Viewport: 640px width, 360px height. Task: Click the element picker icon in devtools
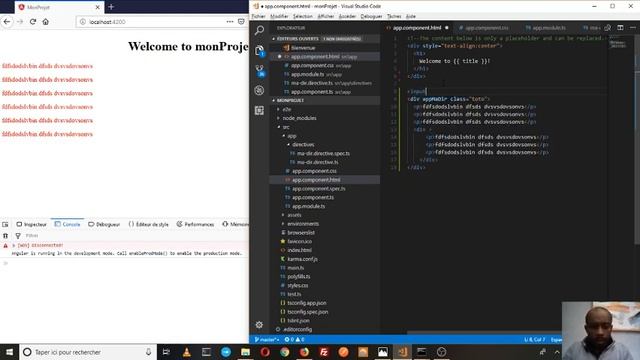tap(5, 224)
